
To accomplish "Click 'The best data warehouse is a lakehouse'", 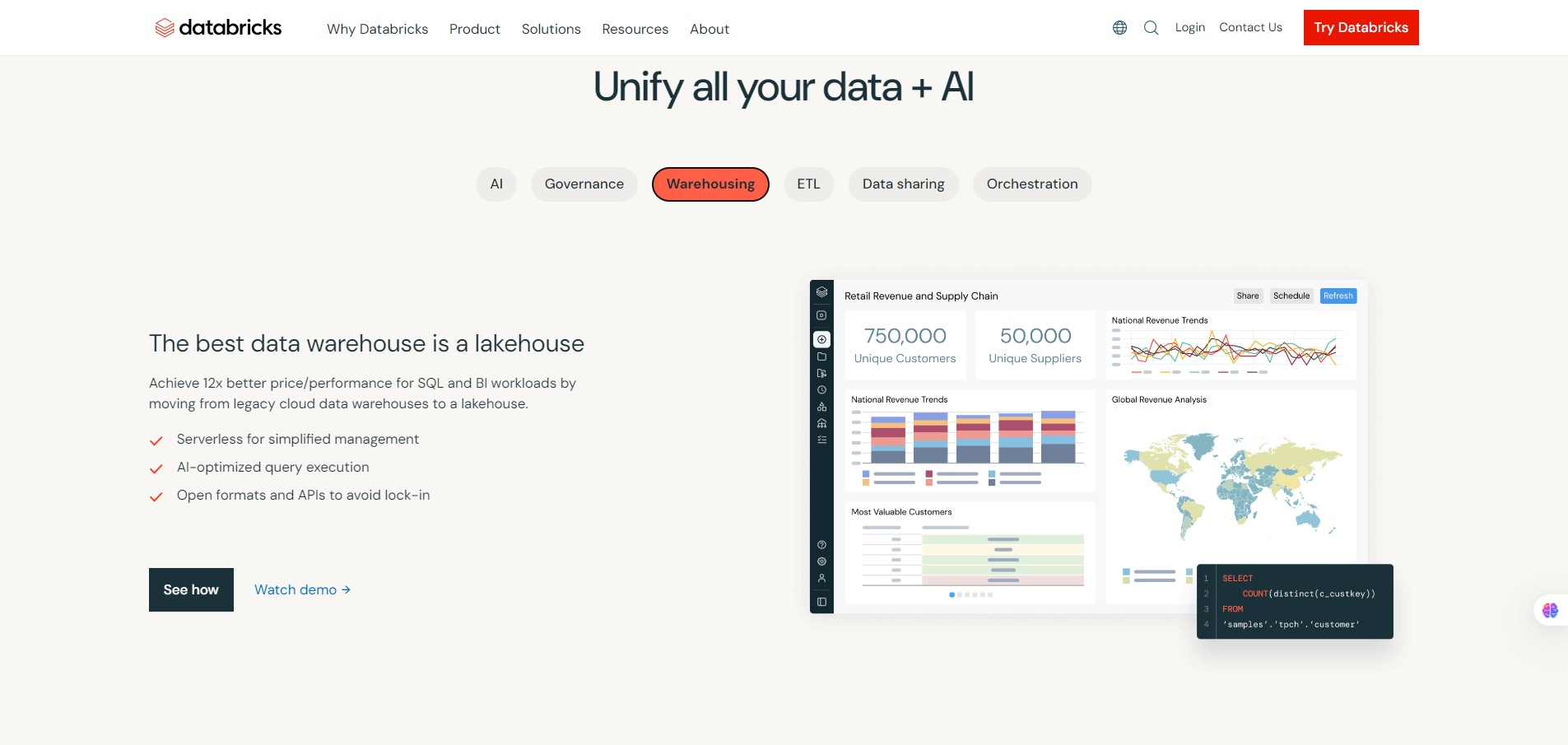I will click(x=366, y=343).
